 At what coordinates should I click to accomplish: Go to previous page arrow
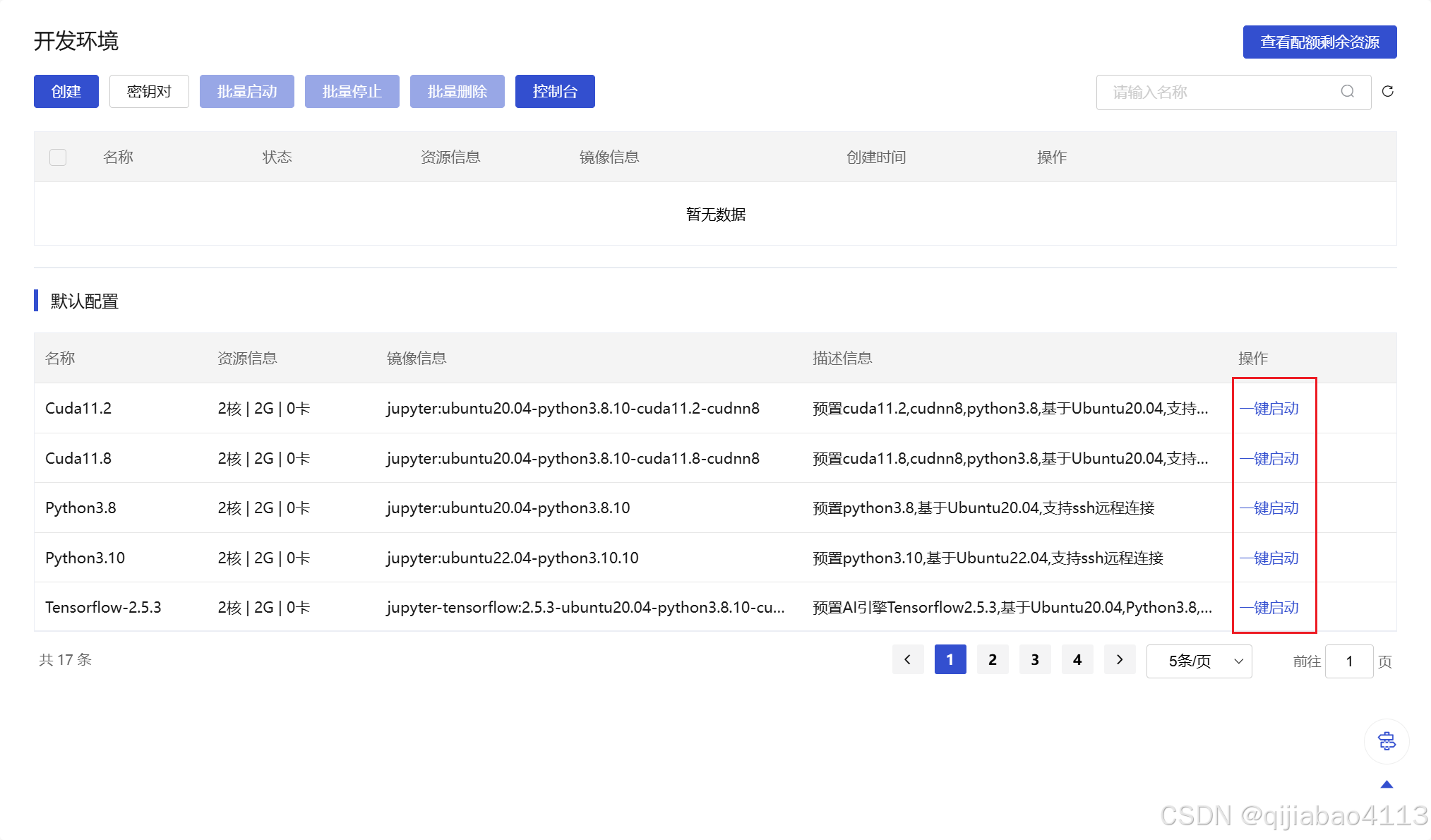[x=908, y=660]
